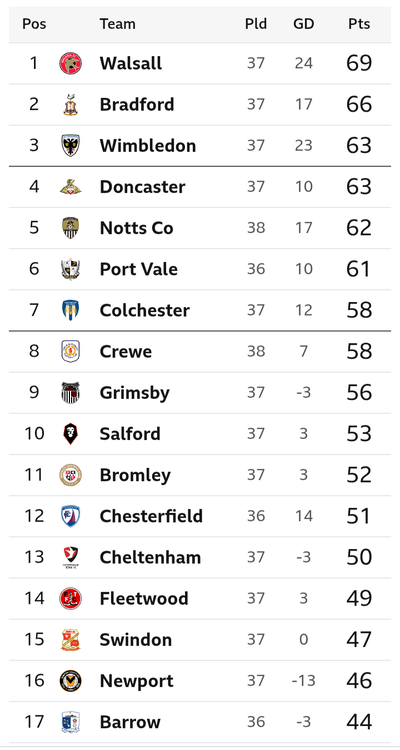Click the Port Vale crest icon
The width and height of the screenshot is (400, 750).
pyautogui.click(x=70, y=269)
